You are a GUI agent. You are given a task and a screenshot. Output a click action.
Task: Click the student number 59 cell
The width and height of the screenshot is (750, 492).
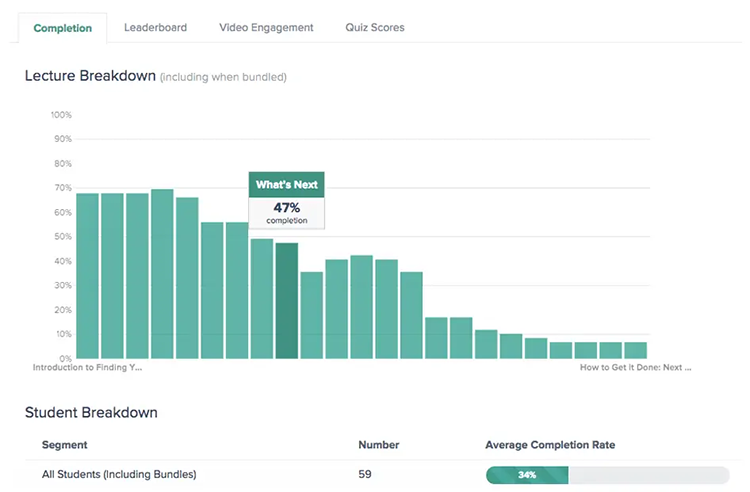[x=364, y=474]
